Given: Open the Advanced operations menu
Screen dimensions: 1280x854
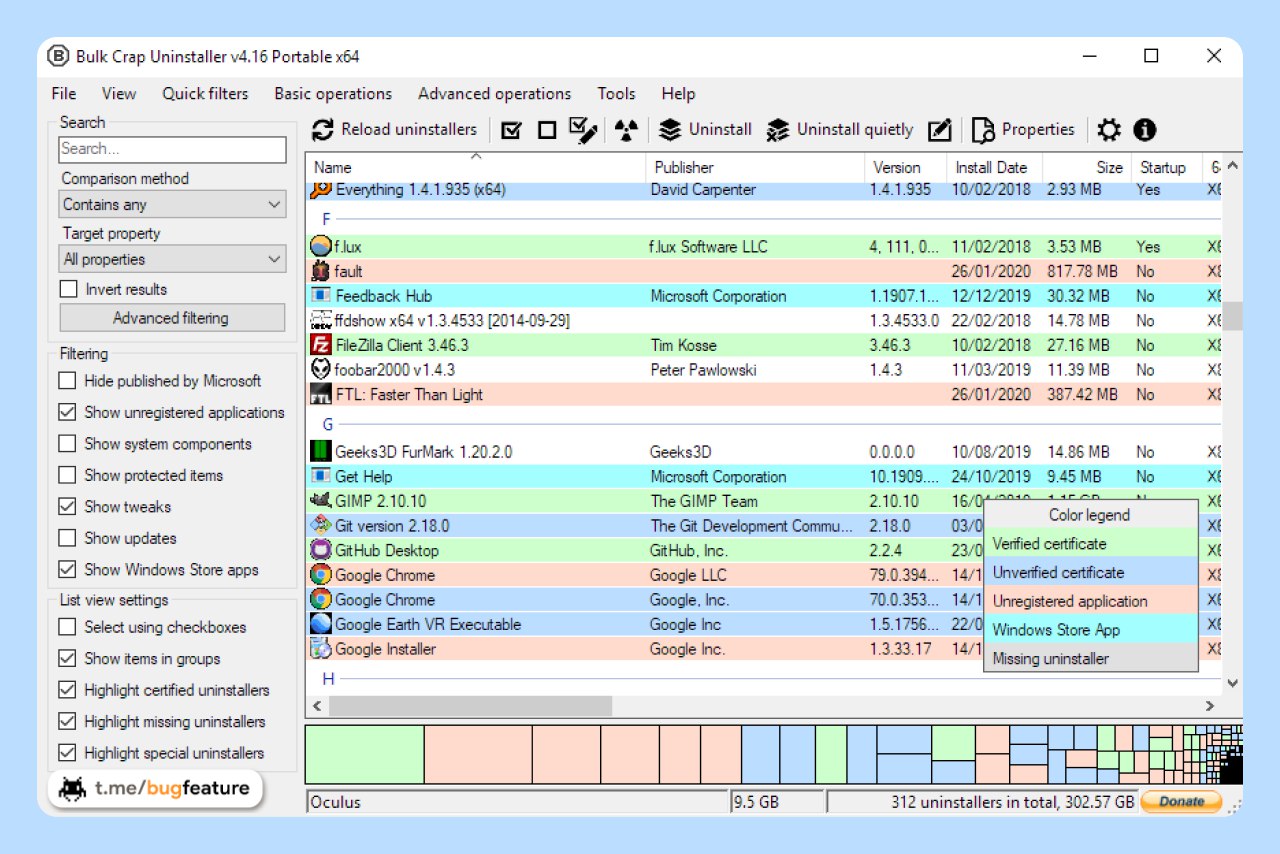Looking at the screenshot, I should tap(495, 93).
